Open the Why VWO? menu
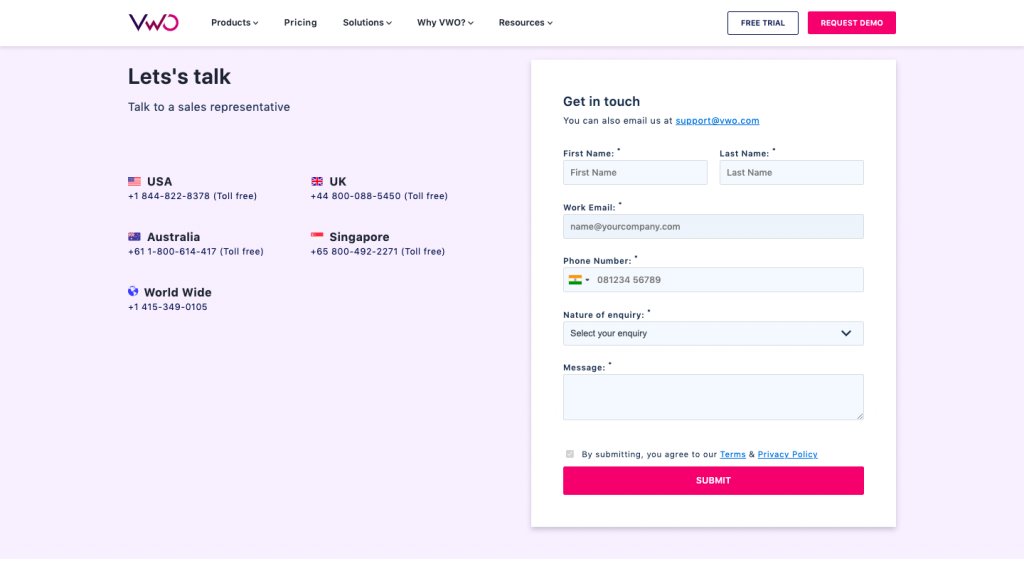This screenshot has height=561, width=1024. click(x=445, y=23)
